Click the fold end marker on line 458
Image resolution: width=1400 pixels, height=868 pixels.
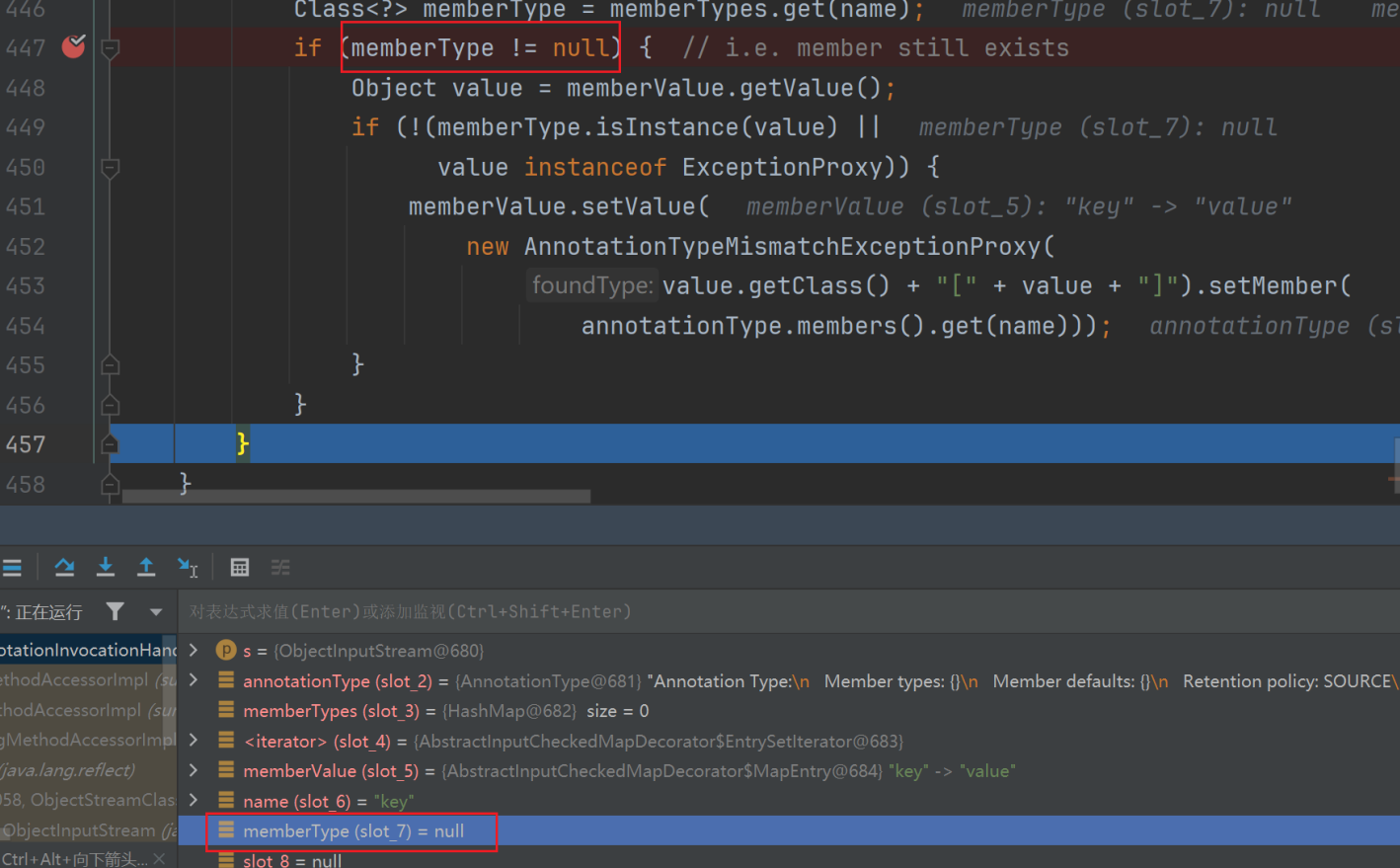pos(111,484)
